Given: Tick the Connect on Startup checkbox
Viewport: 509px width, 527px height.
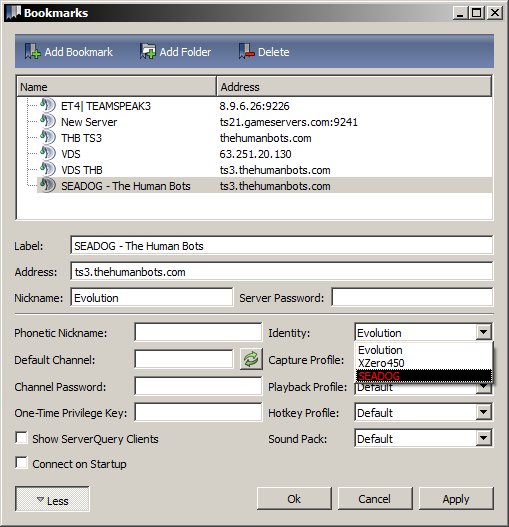Looking at the screenshot, I should [22, 463].
